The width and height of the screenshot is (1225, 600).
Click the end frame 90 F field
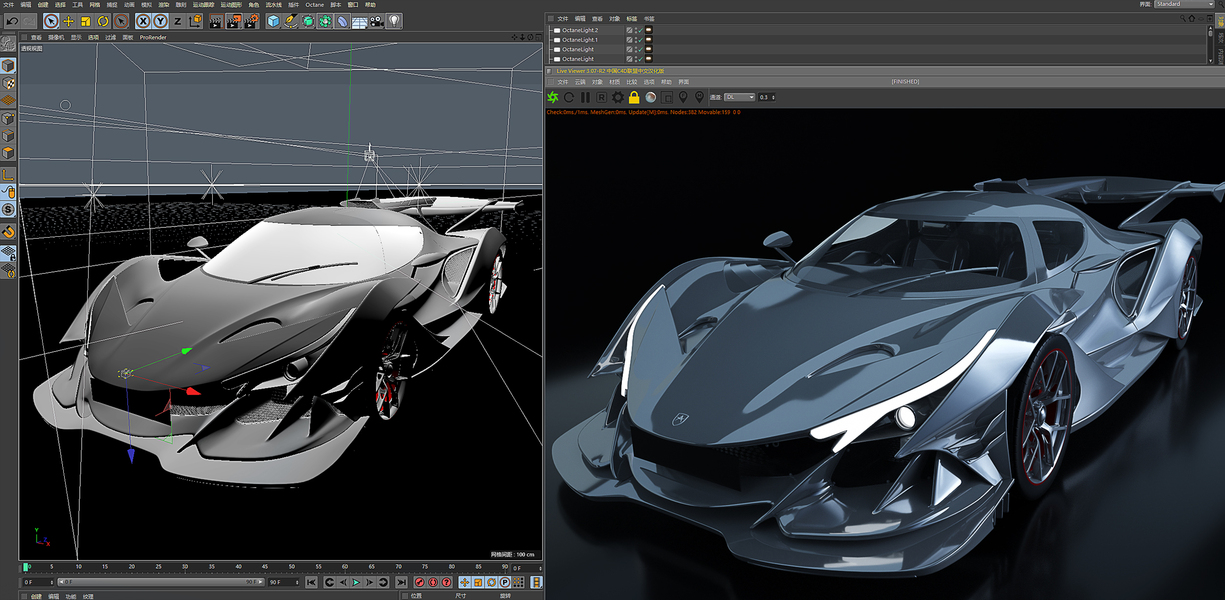(283, 582)
